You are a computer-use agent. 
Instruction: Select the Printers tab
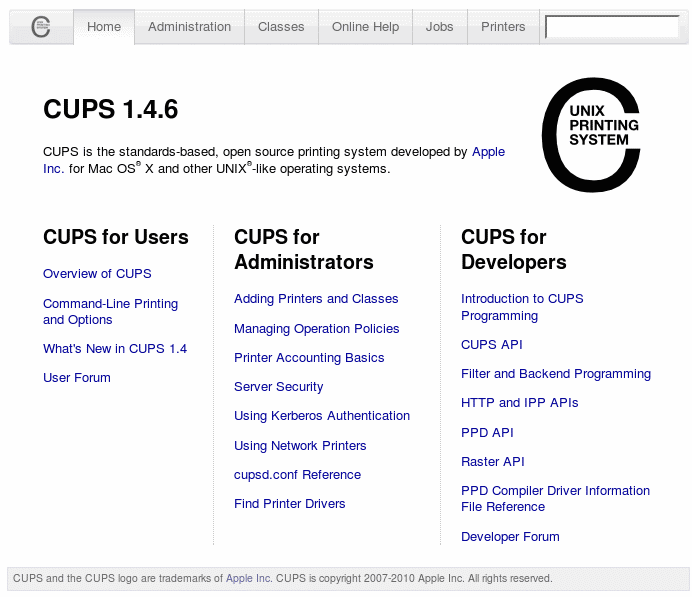pos(503,27)
